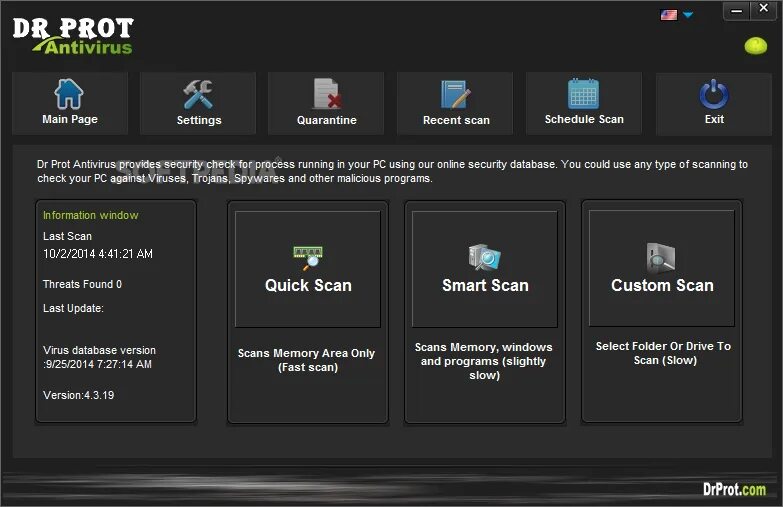Screen dimensions: 783x507
Task: Open Recent scan notebook icon
Action: pyautogui.click(x=455, y=94)
